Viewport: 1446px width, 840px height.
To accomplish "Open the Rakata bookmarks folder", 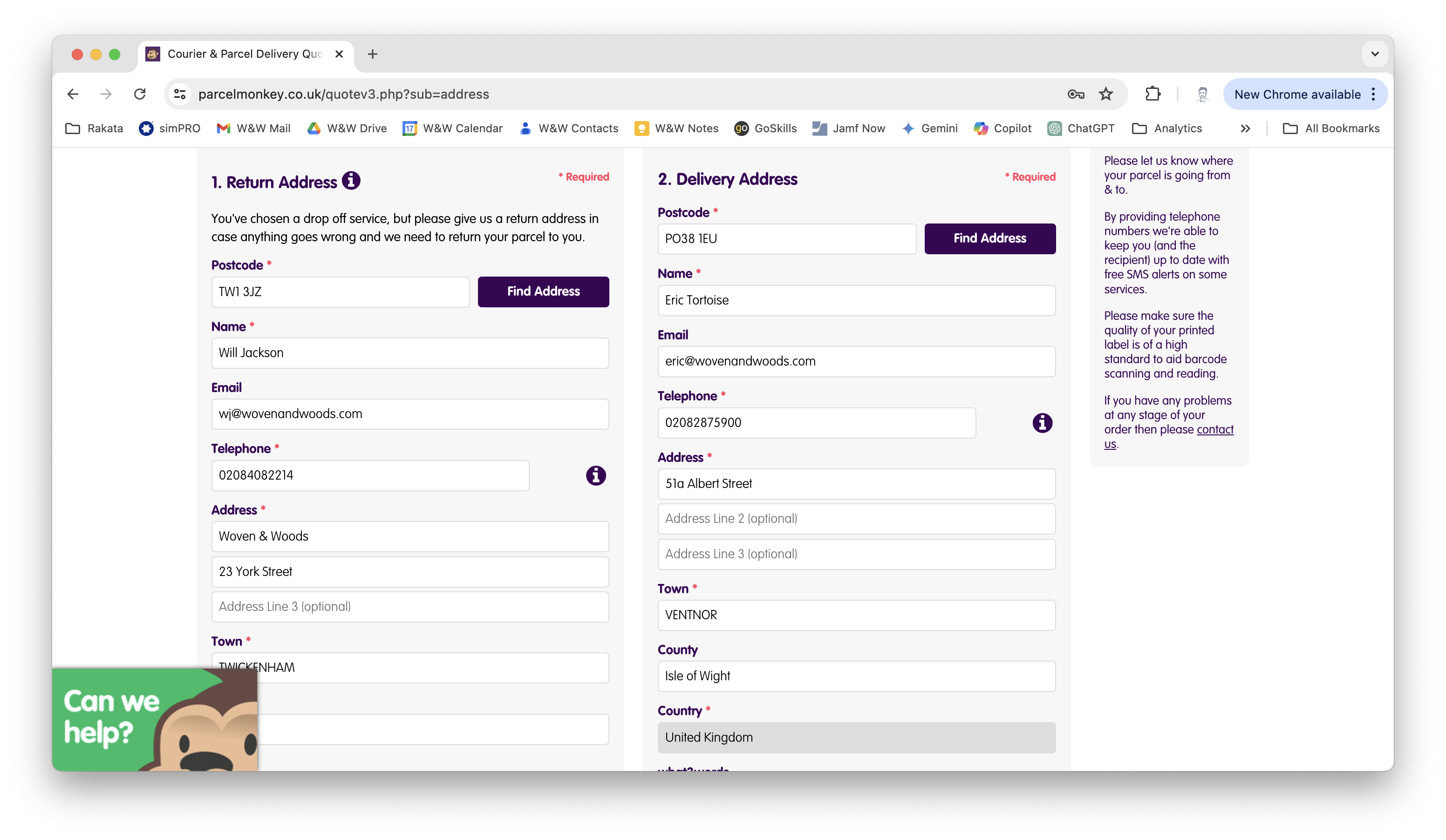I will (95, 129).
